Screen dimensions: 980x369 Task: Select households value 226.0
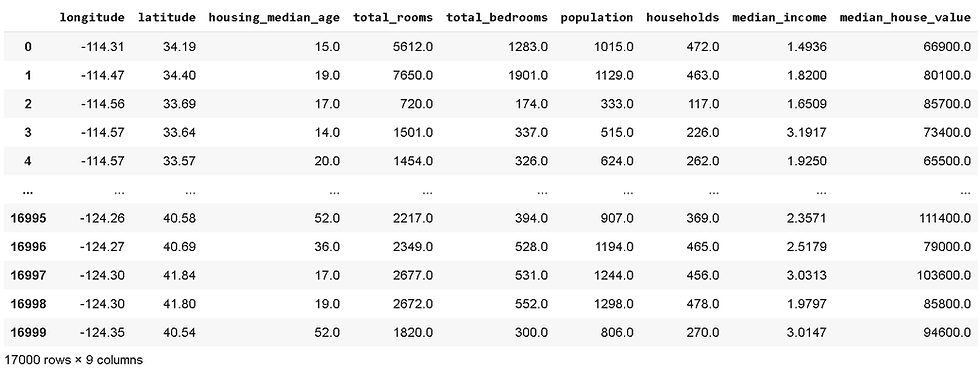point(704,133)
